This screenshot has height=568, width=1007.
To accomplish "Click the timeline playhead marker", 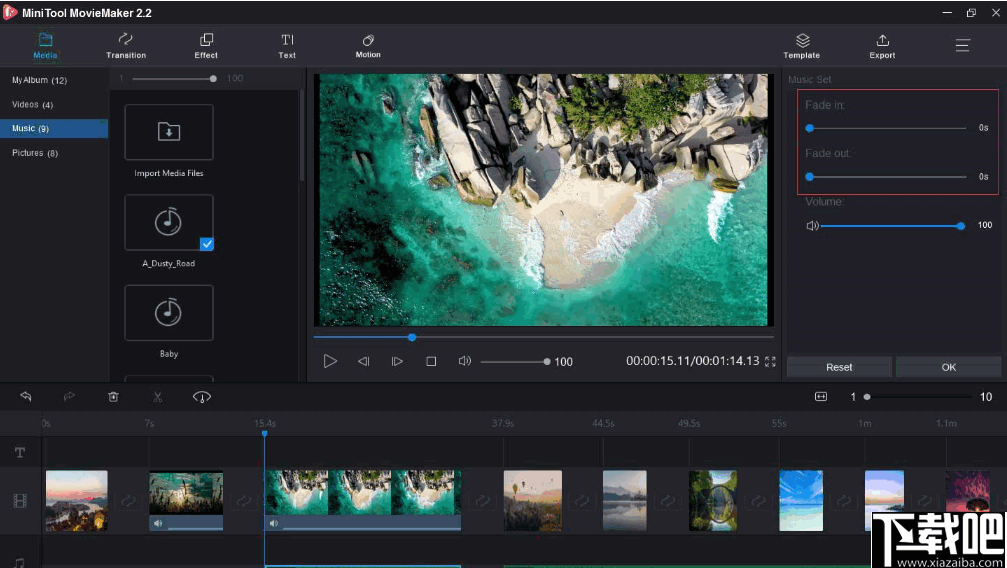I will 264,434.
